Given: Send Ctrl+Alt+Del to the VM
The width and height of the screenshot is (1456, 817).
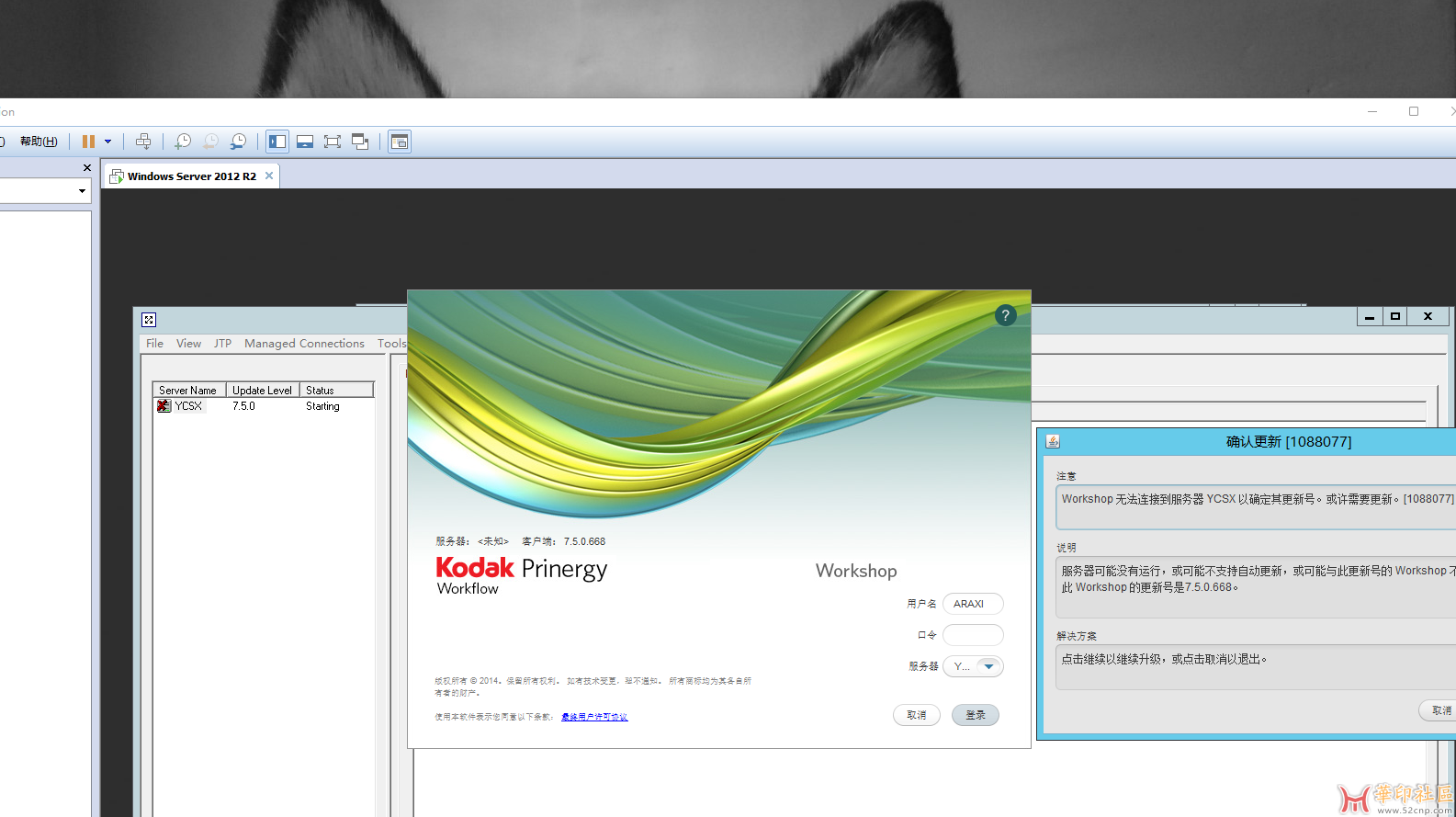Looking at the screenshot, I should click(143, 142).
